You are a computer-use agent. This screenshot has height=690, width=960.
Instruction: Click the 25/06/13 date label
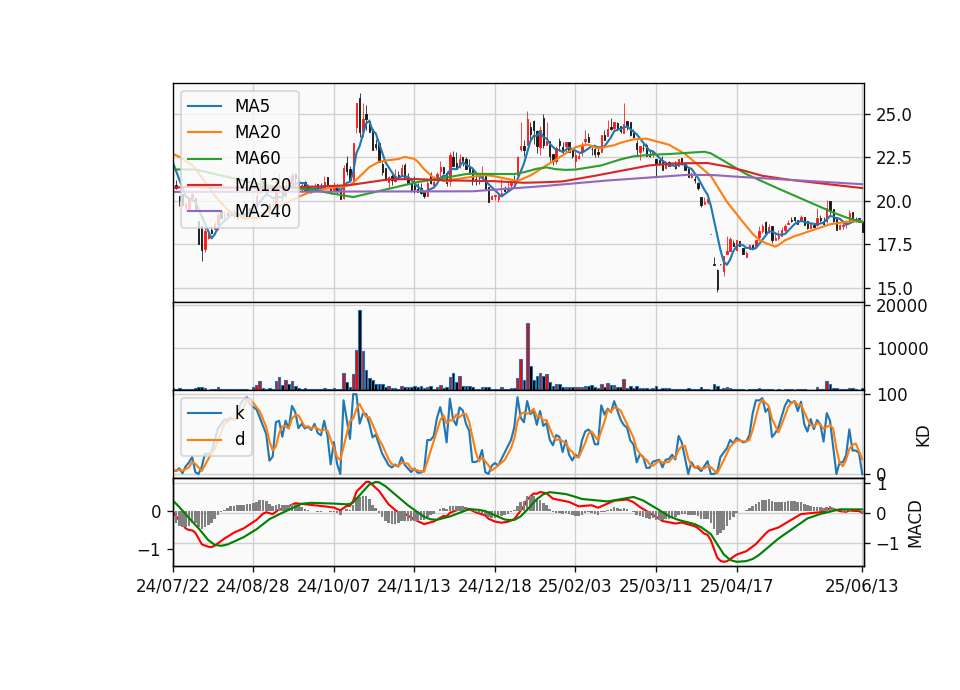click(862, 587)
